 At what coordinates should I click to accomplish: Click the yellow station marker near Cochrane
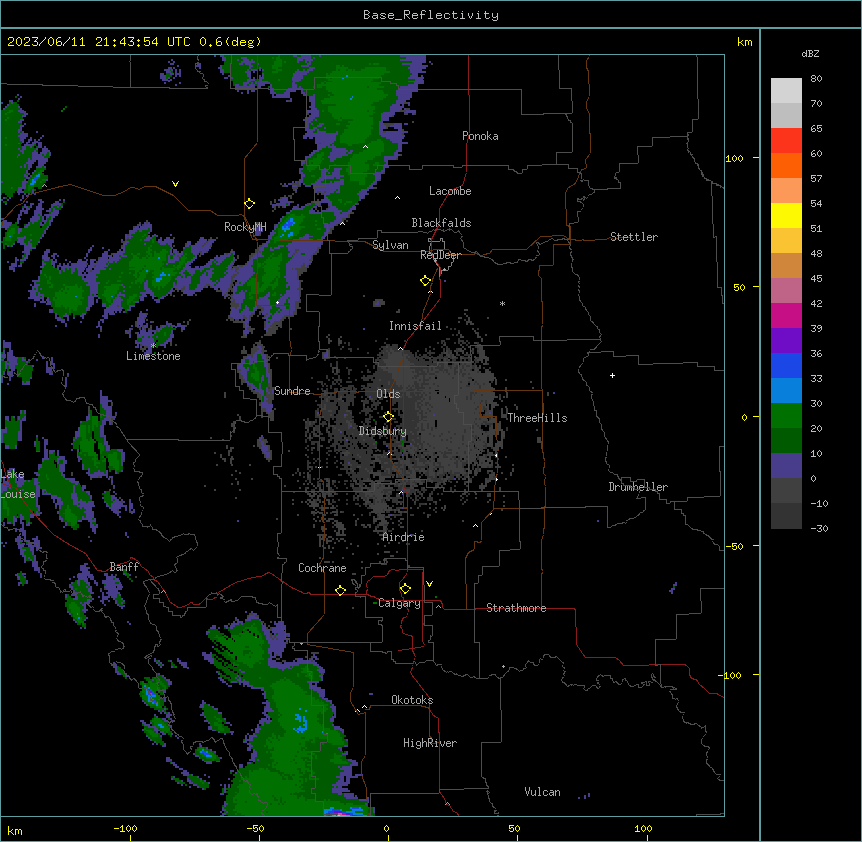coord(340,590)
